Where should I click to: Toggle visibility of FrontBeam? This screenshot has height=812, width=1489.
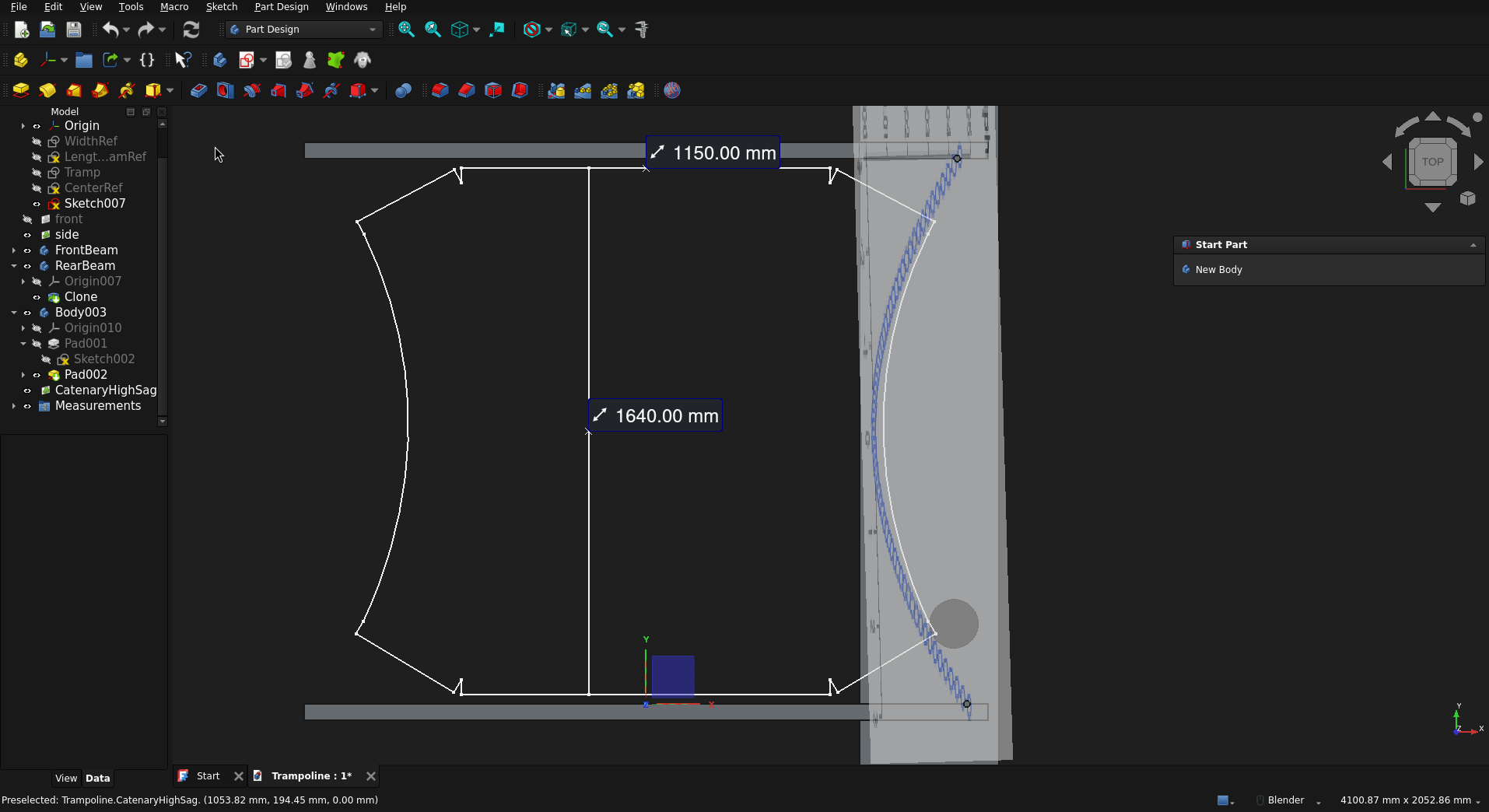coord(27,250)
